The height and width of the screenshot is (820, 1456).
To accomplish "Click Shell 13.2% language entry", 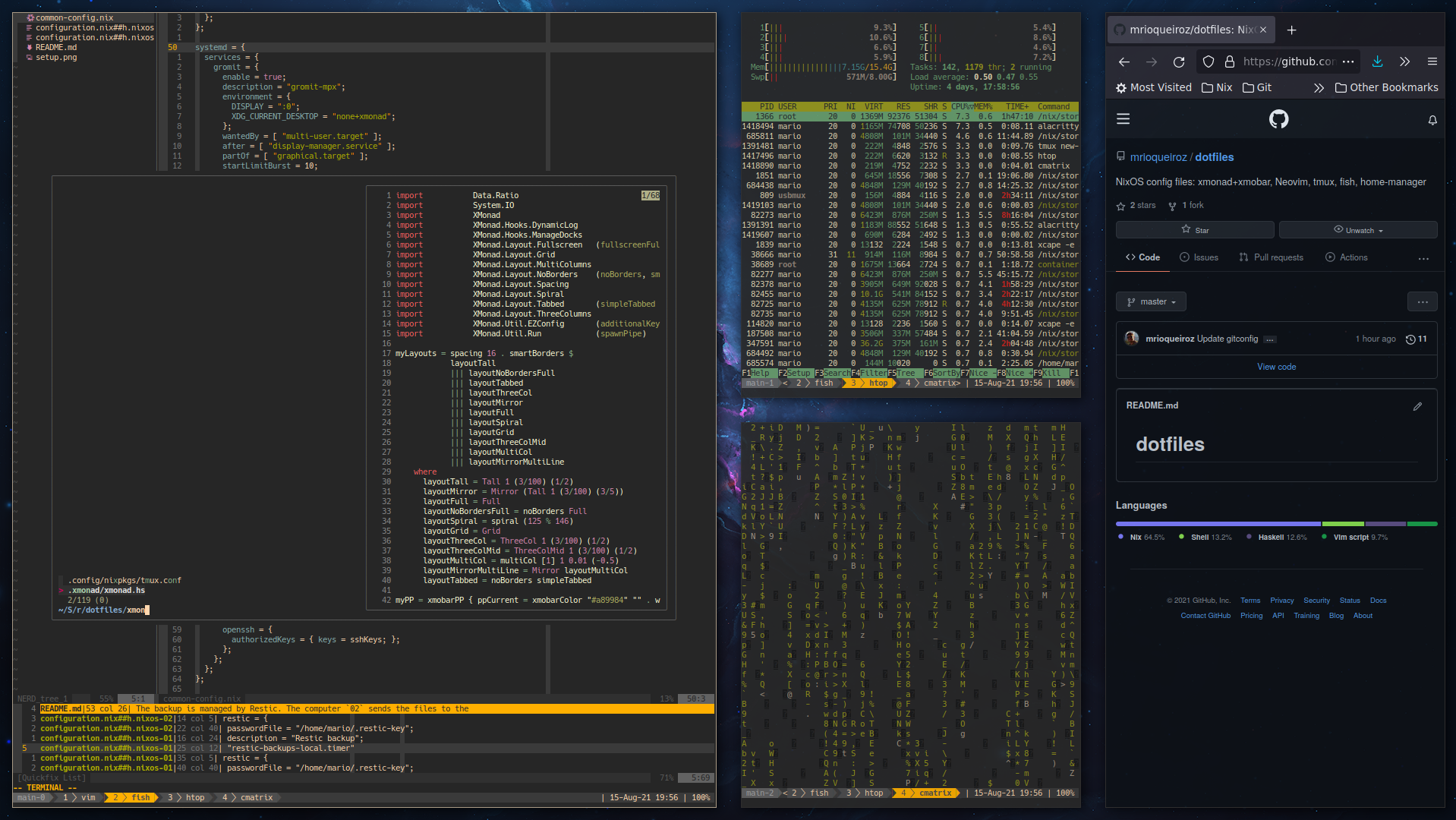I will click(x=1205, y=538).
